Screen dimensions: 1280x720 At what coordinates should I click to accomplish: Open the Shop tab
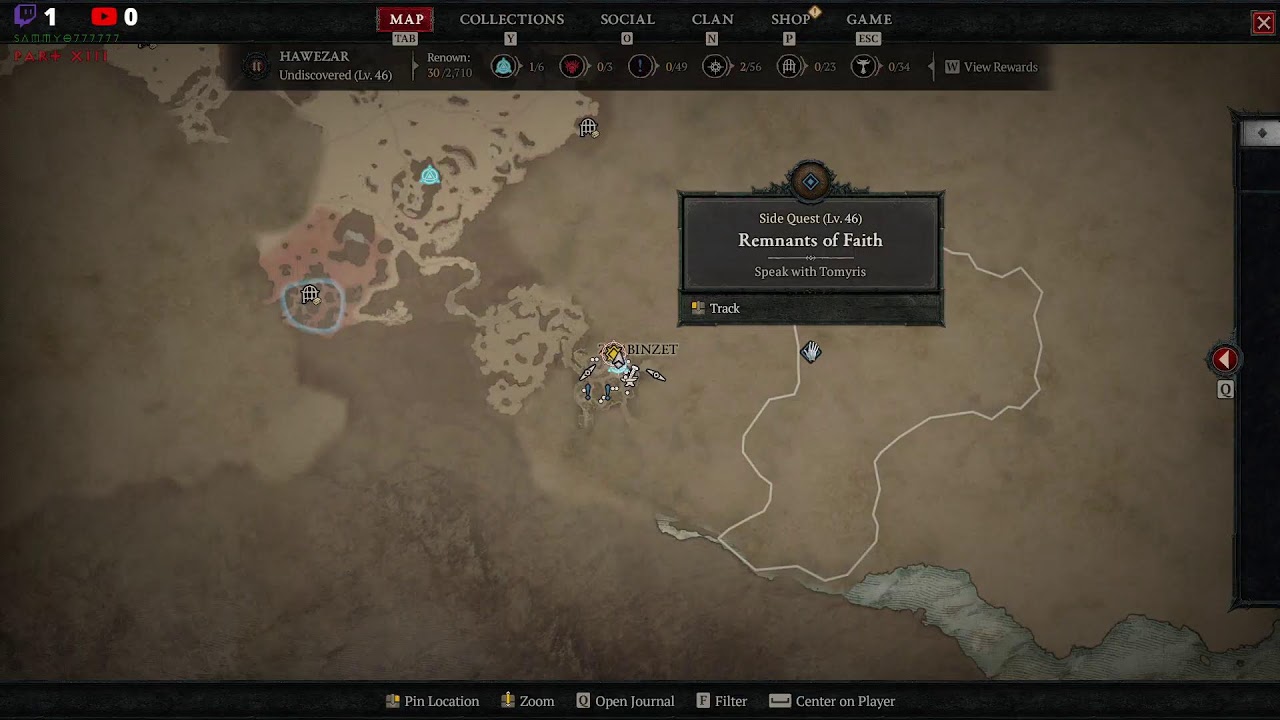pos(790,19)
